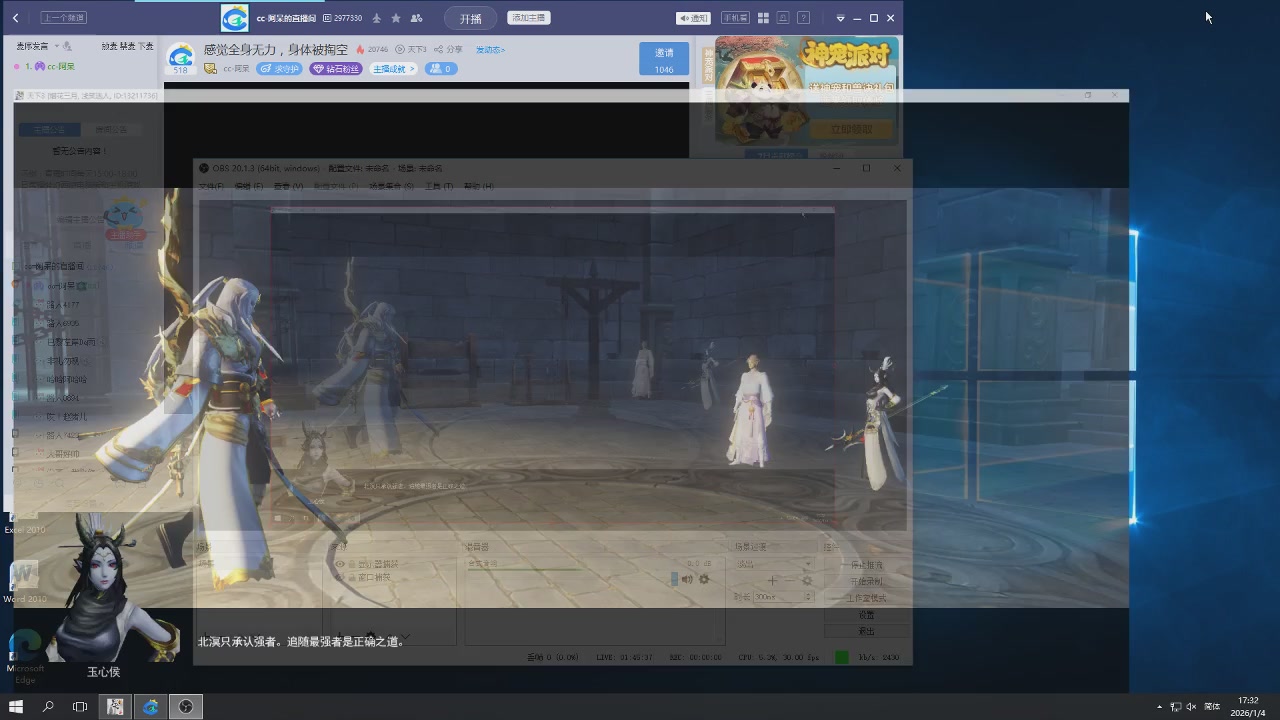Screen dimensions: 1280x720
Task: Adjust the 300ms duration stepper
Action: tap(808, 597)
